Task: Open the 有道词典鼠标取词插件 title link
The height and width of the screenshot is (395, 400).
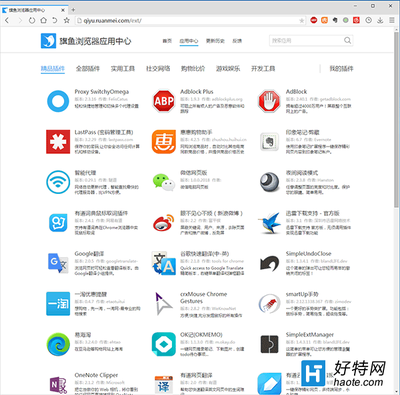Action: pyautogui.click(x=101, y=213)
